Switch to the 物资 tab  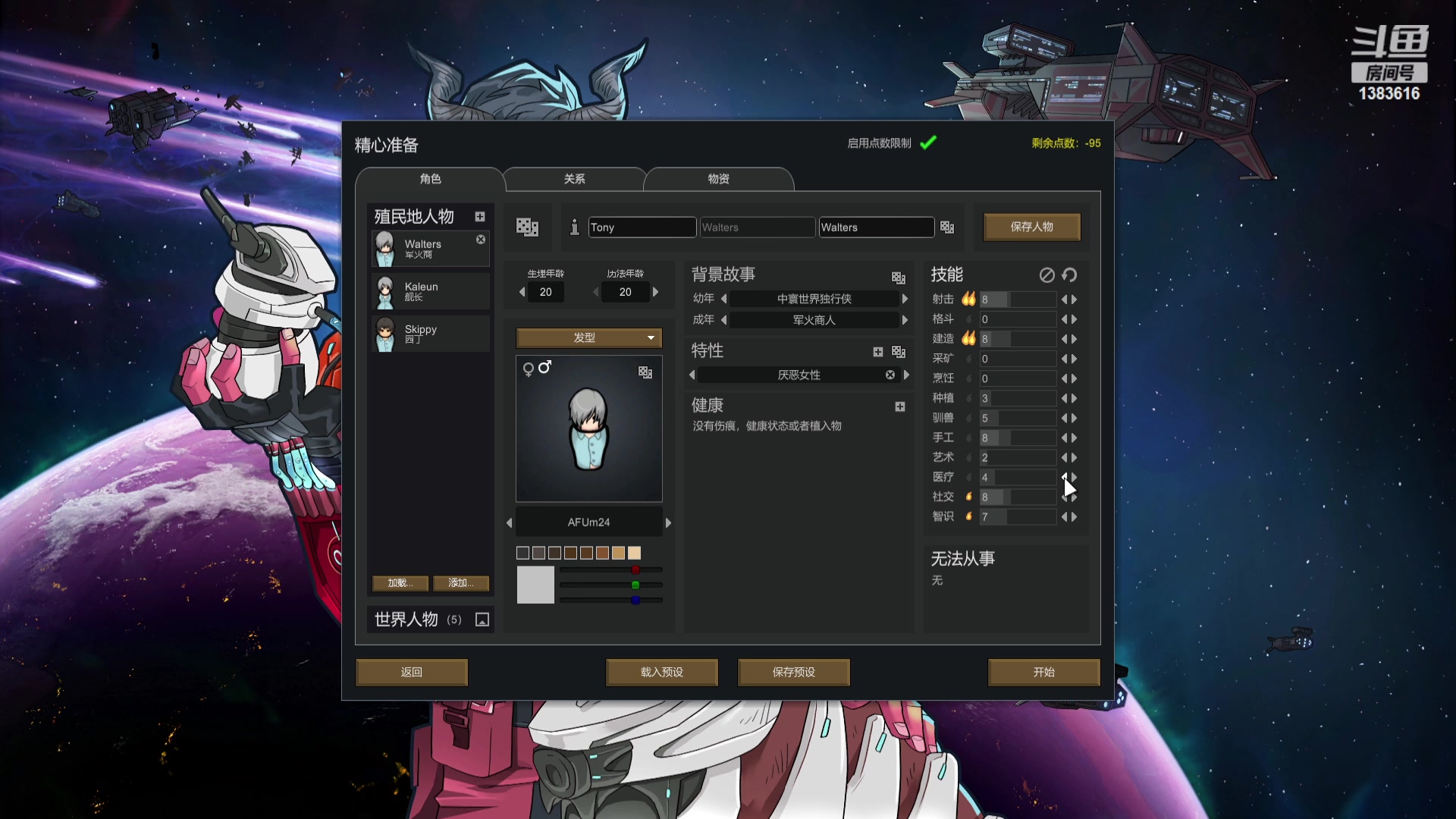718,179
